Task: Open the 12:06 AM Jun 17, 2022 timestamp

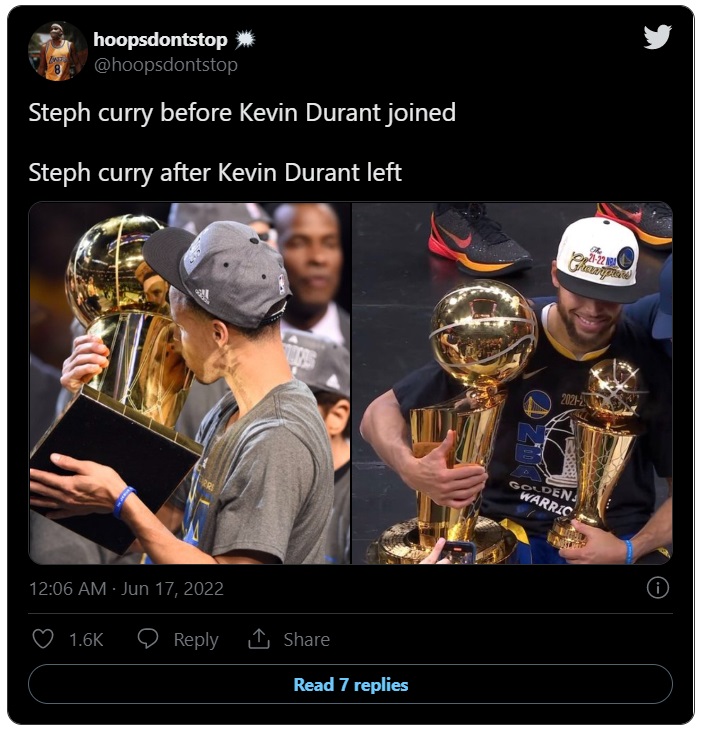Action: pos(126,588)
